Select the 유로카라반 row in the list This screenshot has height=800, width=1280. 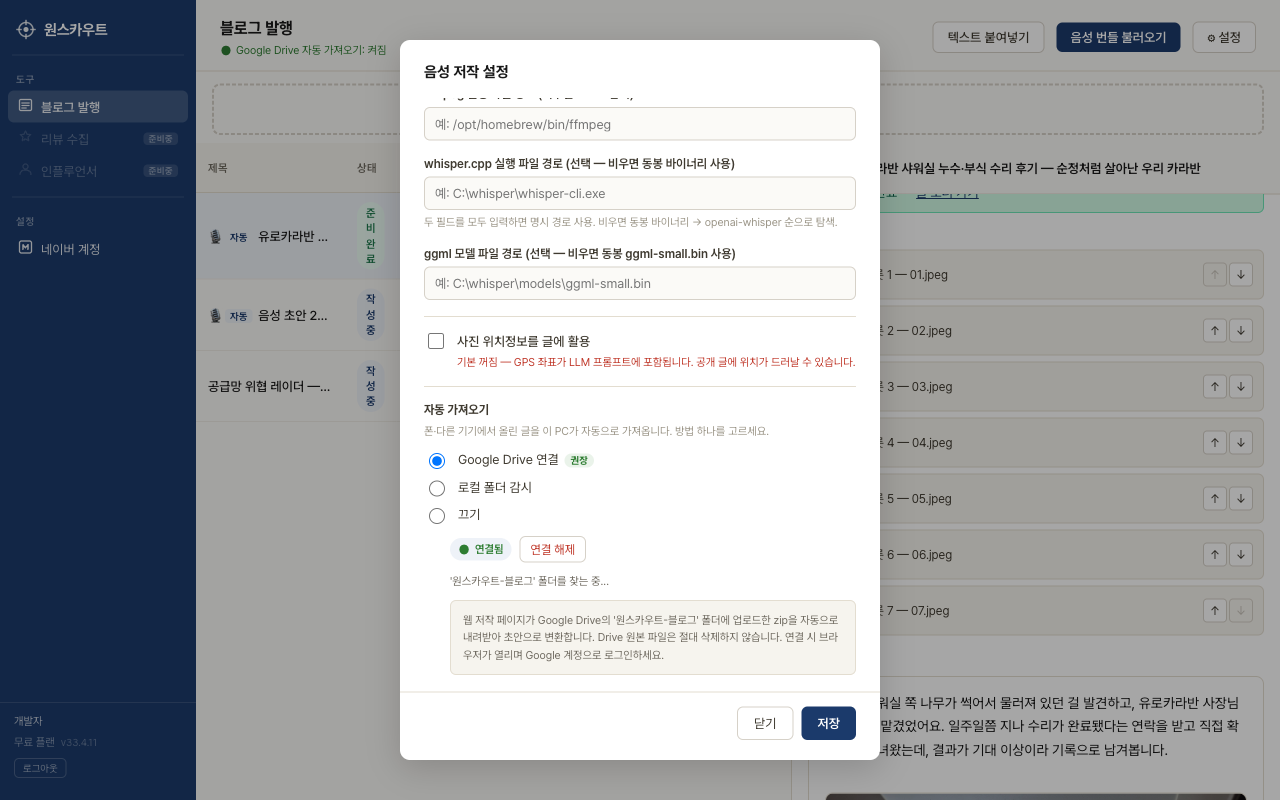[x=298, y=237]
